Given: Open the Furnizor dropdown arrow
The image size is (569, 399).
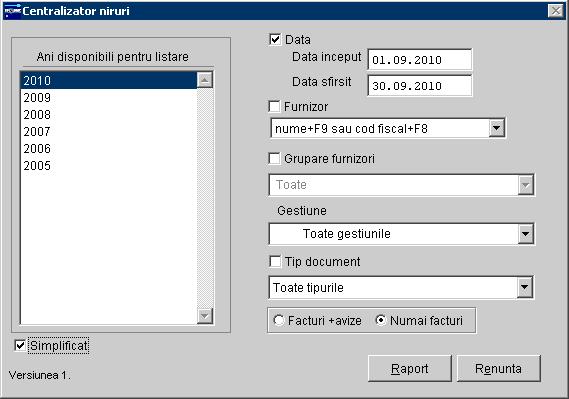Looking at the screenshot, I should pos(496,128).
